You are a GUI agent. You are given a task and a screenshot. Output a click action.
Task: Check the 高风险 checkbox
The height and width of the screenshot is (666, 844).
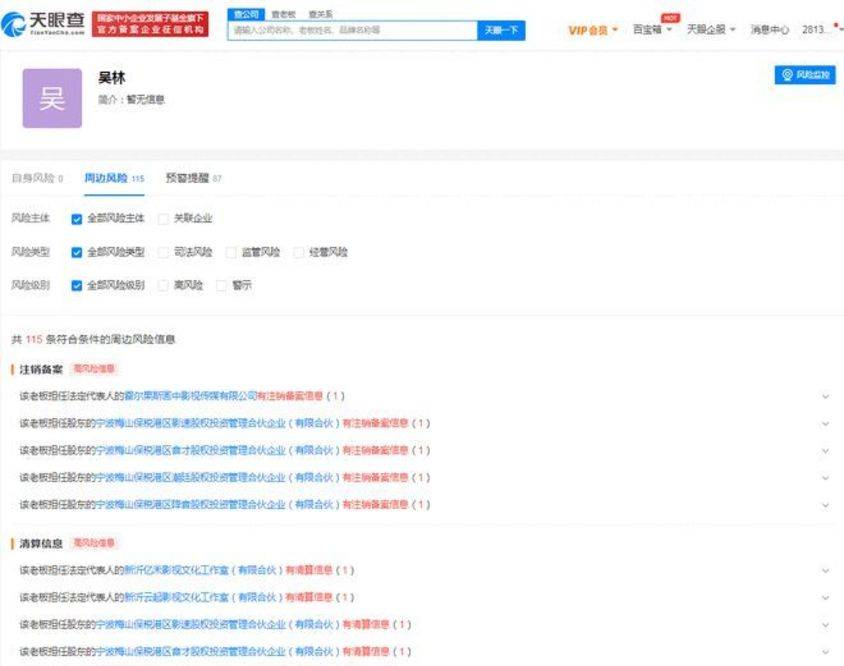click(163, 286)
